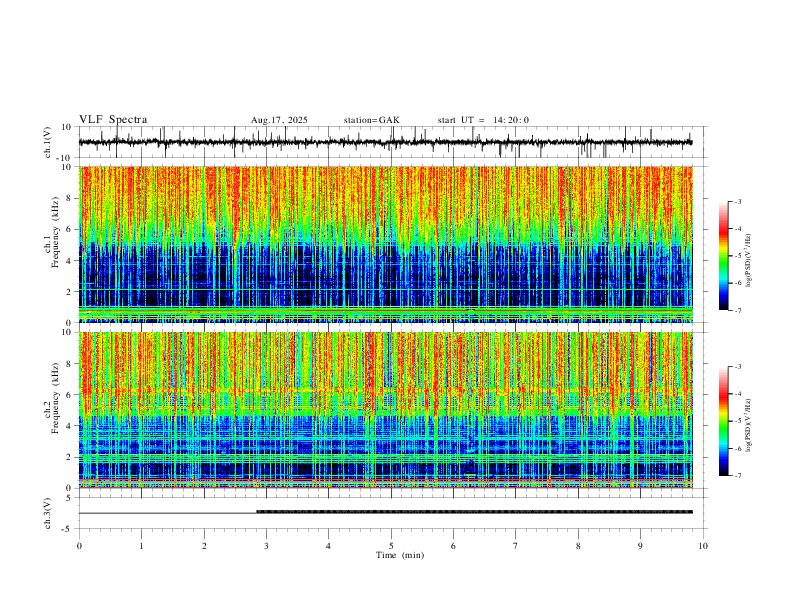Viewport: 792px width, 612px height.
Task: Click the thick ch.3 signal bar
Action: tap(474, 512)
